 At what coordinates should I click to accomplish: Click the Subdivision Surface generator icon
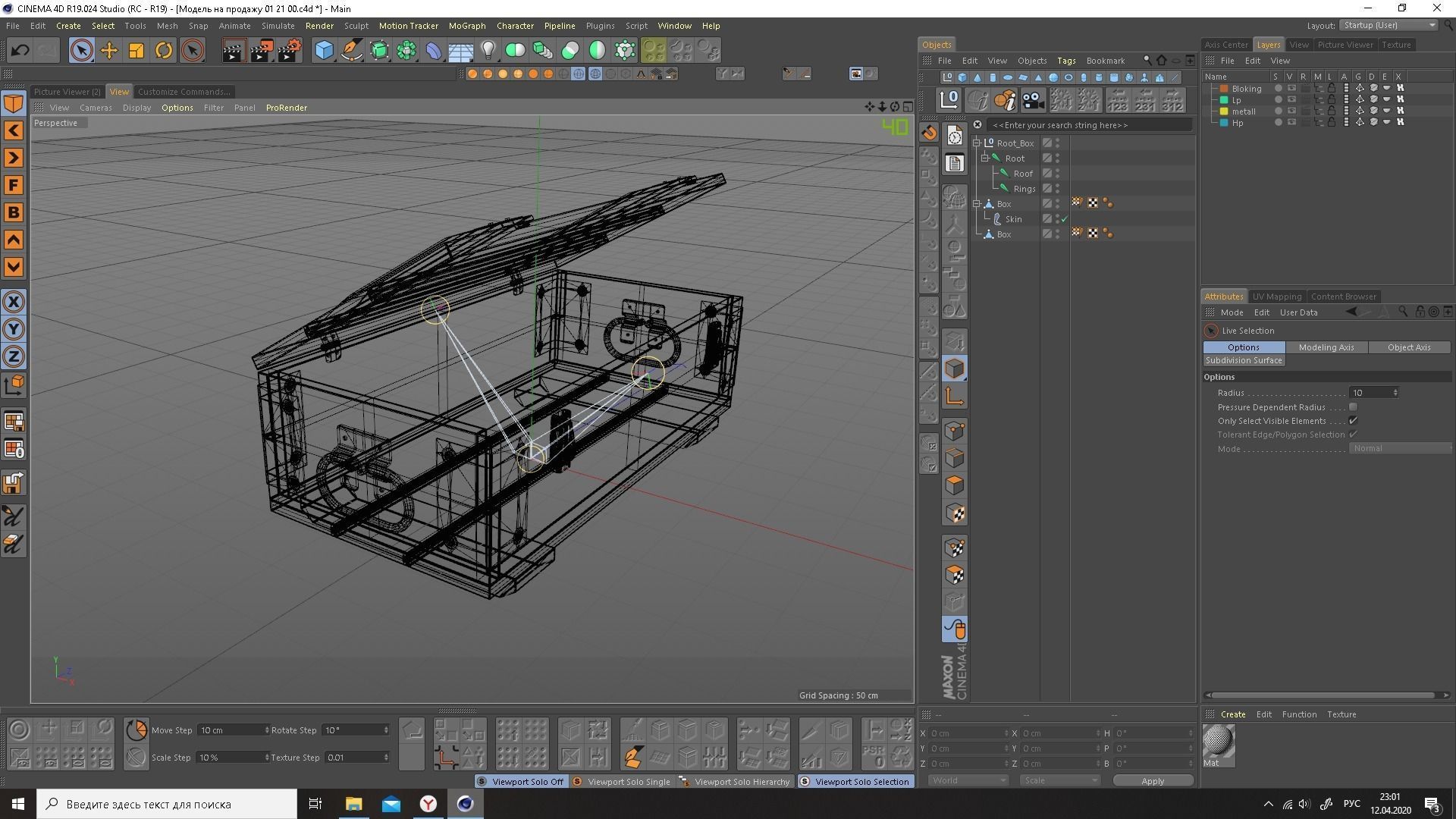(x=379, y=51)
